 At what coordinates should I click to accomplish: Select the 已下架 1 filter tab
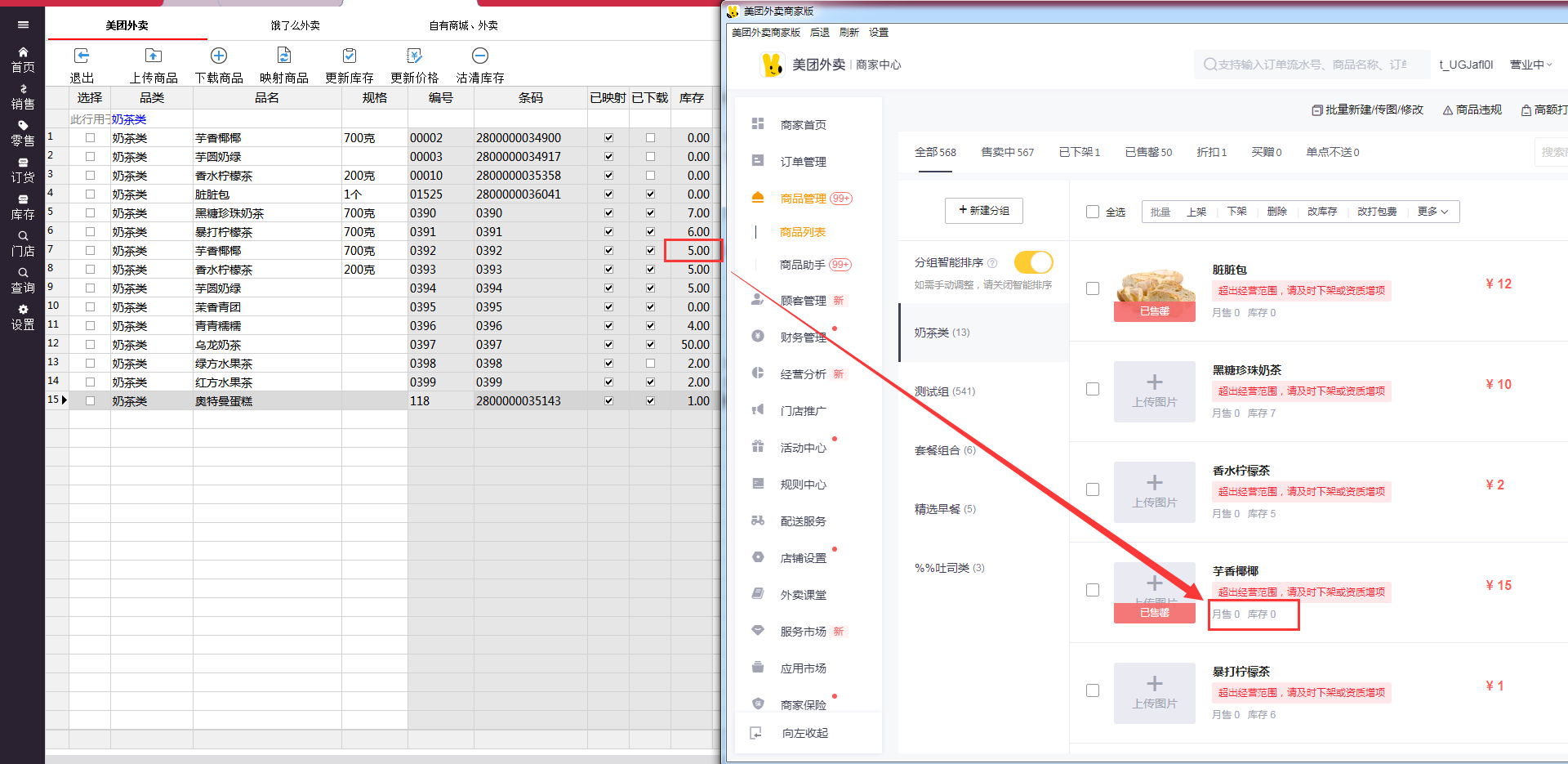pyautogui.click(x=1080, y=152)
